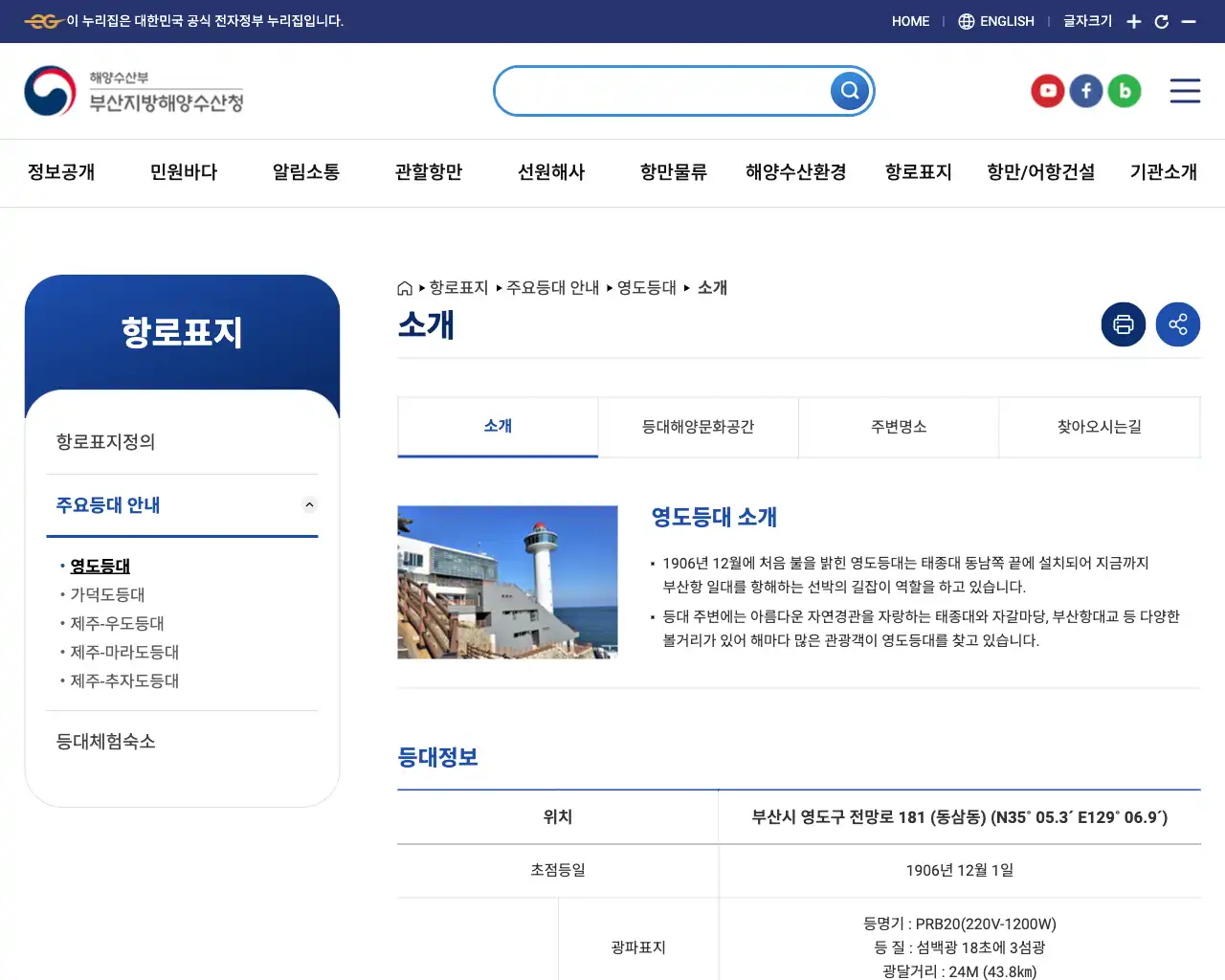The image size is (1225, 980).
Task: Click inside the search input field
Action: tap(662, 91)
